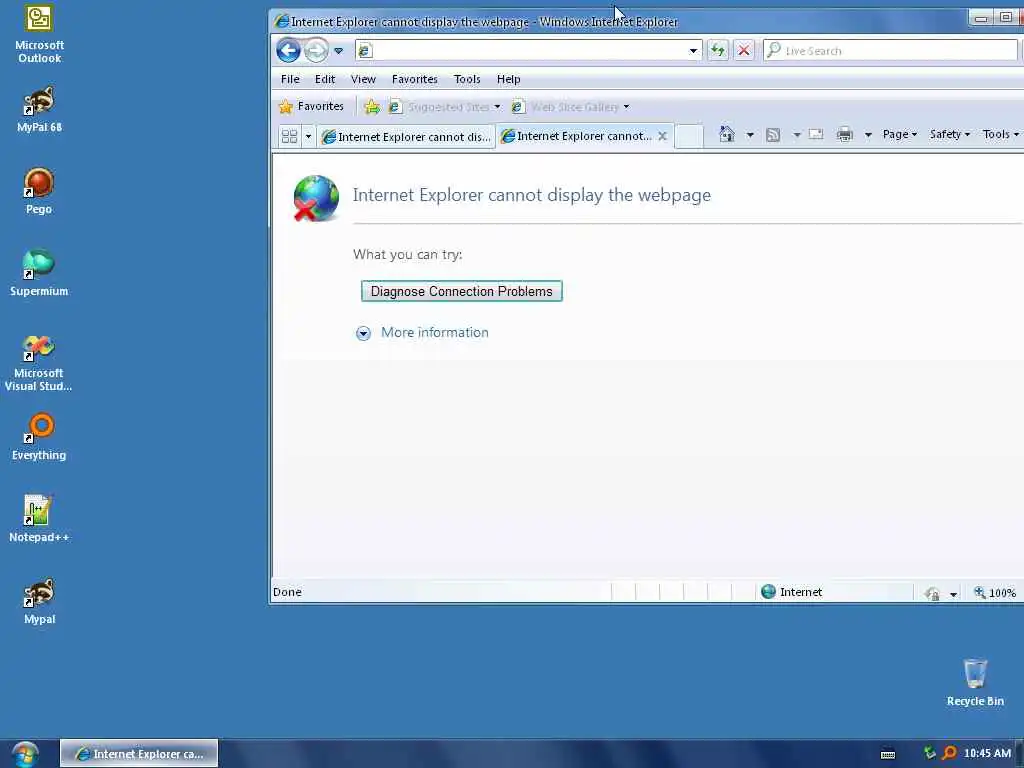This screenshot has height=768, width=1024.
Task: Open the Windows Start orb
Action: tap(25, 754)
